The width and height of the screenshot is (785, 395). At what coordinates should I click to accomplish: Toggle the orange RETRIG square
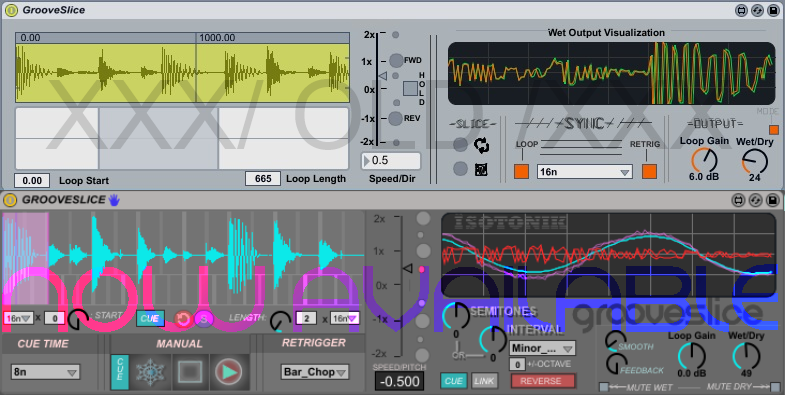[x=649, y=172]
